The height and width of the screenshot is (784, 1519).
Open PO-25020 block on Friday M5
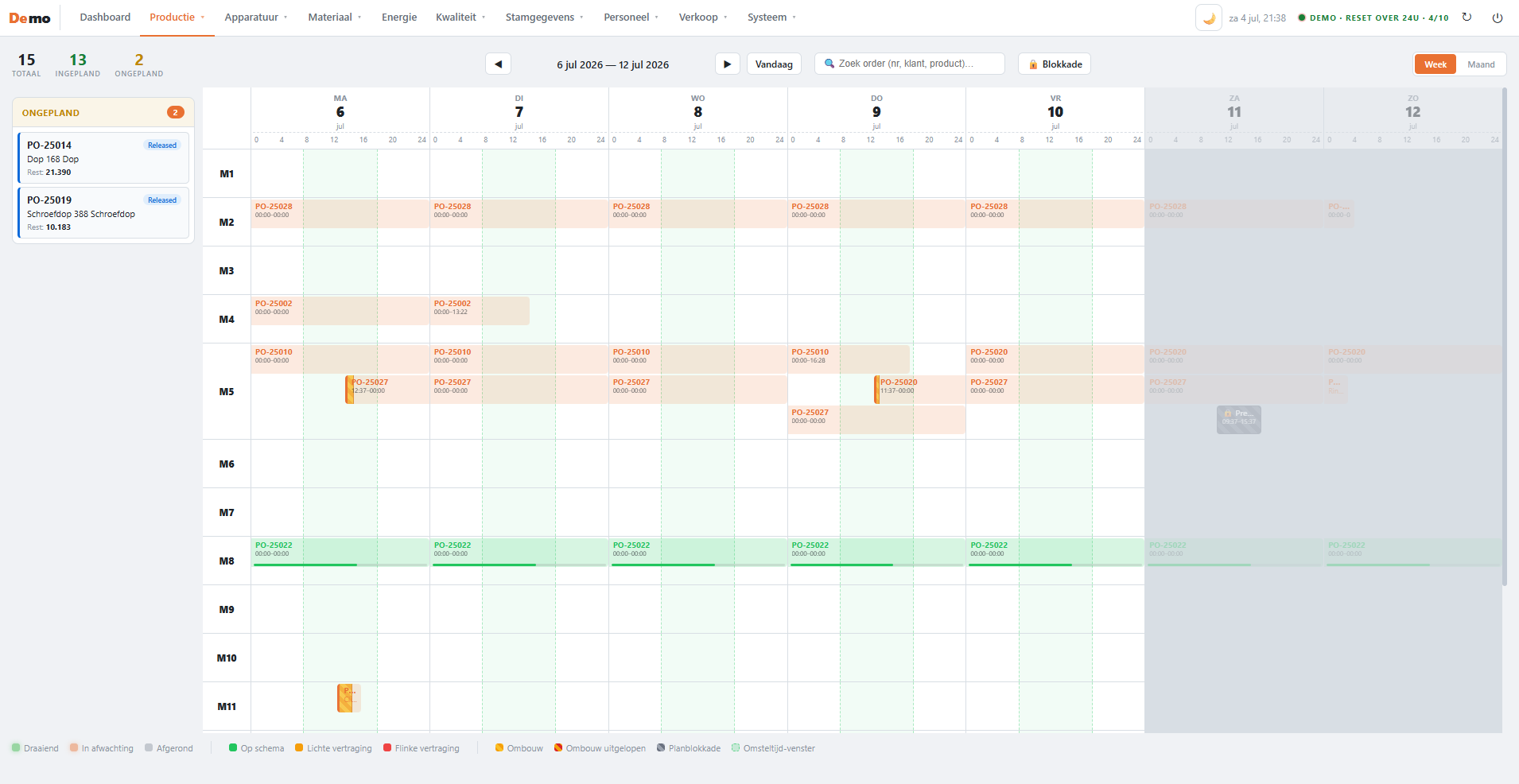[x=1055, y=359]
